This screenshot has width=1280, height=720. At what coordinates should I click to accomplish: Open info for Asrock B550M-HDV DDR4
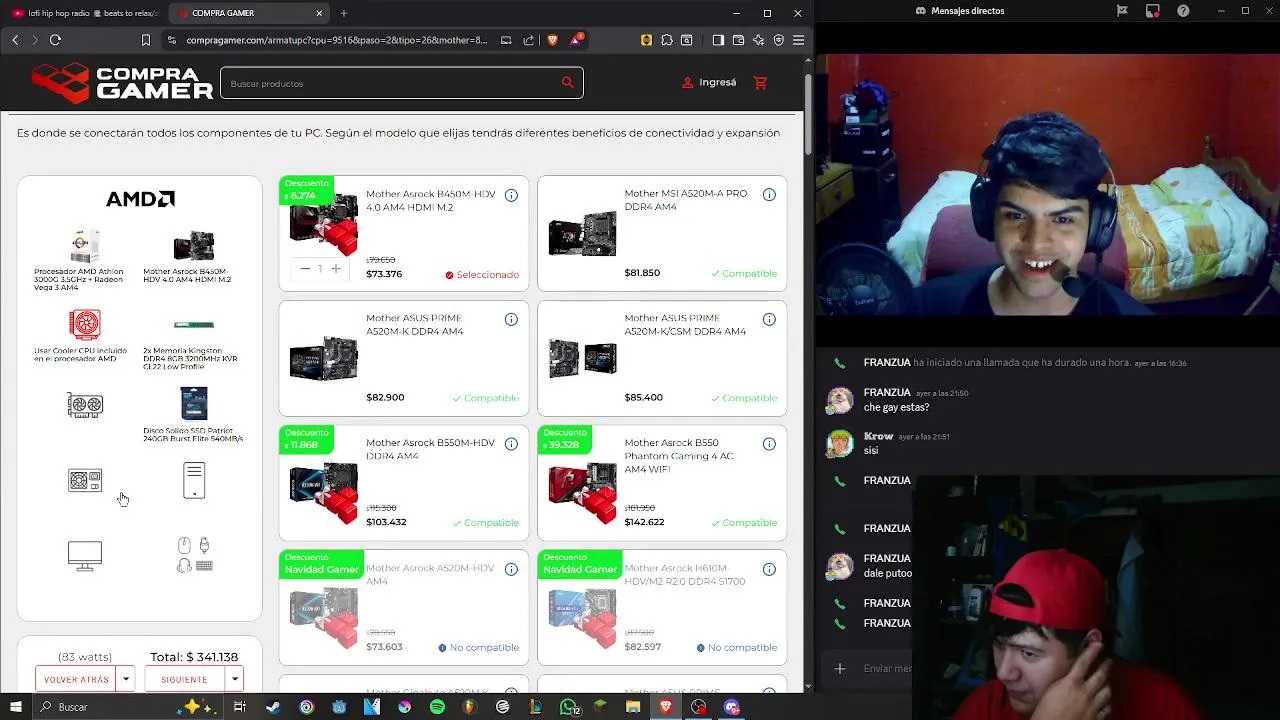click(x=511, y=444)
